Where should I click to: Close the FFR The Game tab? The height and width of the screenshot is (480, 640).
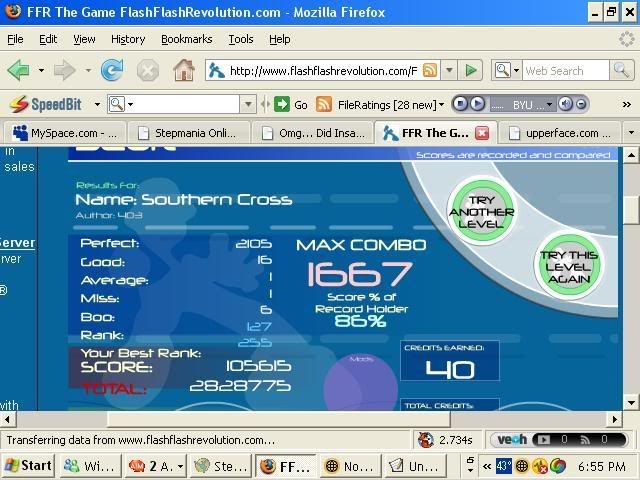point(482,133)
